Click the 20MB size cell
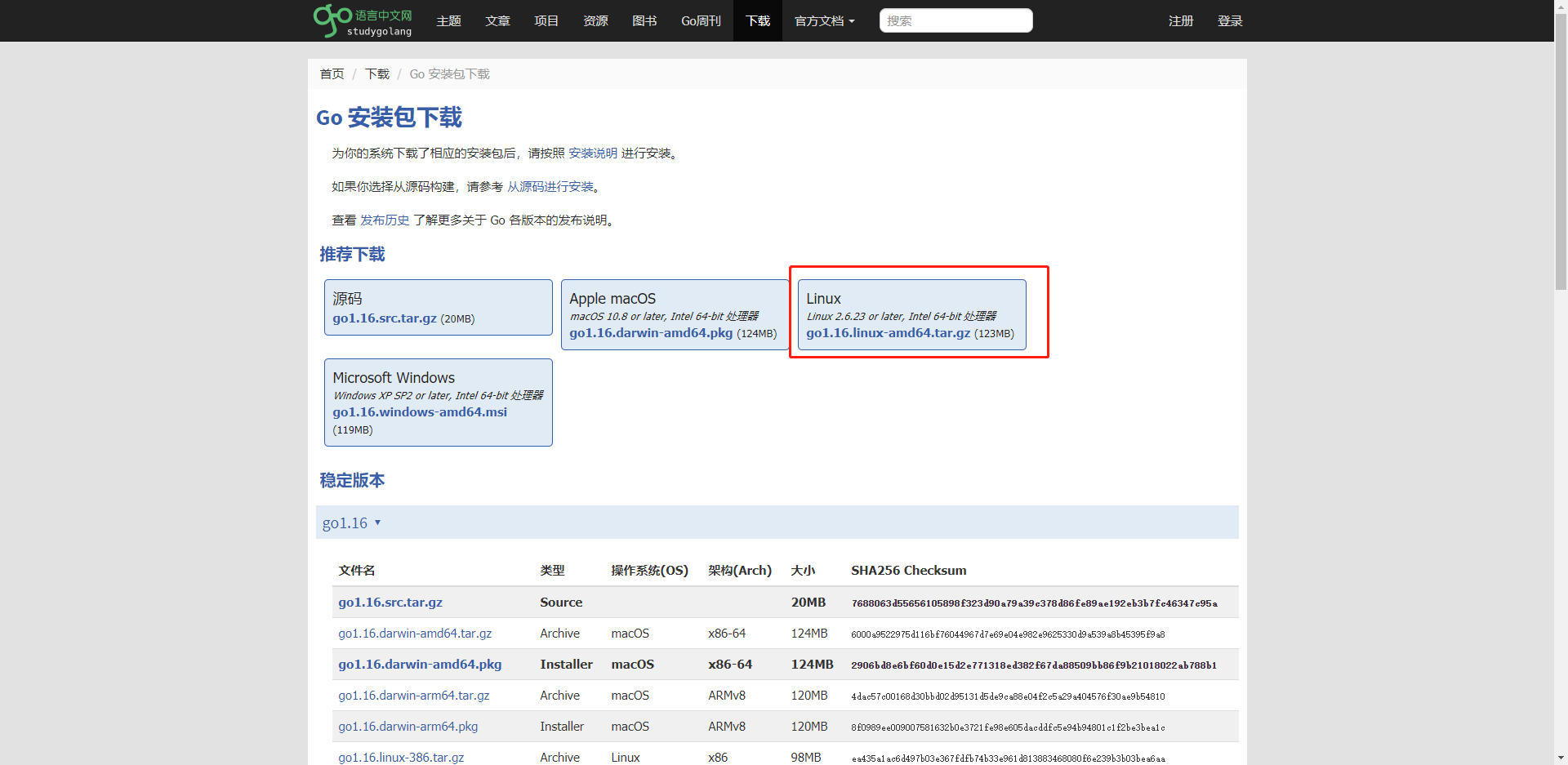The image size is (1568, 765). [808, 602]
